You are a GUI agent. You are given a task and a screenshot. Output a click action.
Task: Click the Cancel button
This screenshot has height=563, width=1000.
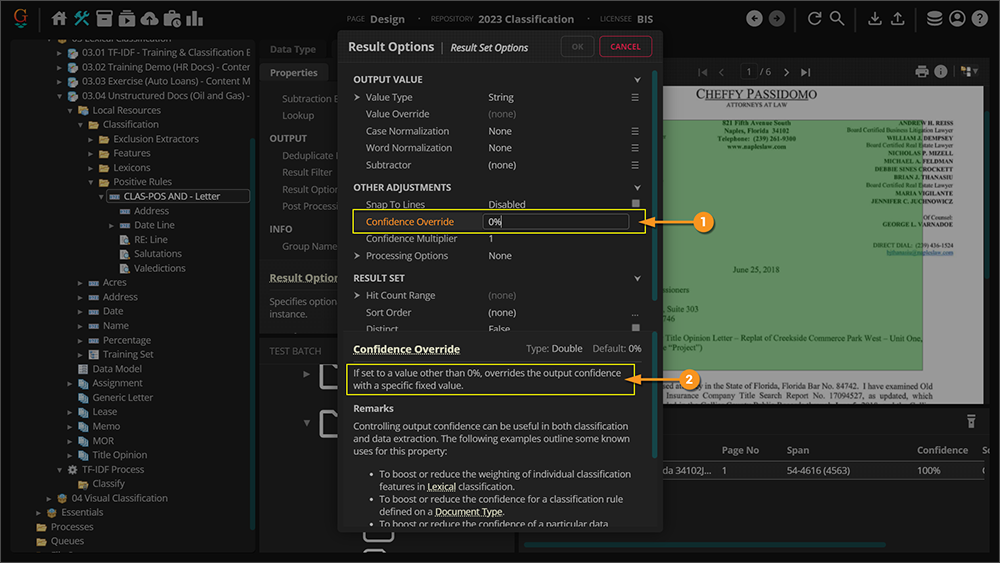pyautogui.click(x=625, y=46)
